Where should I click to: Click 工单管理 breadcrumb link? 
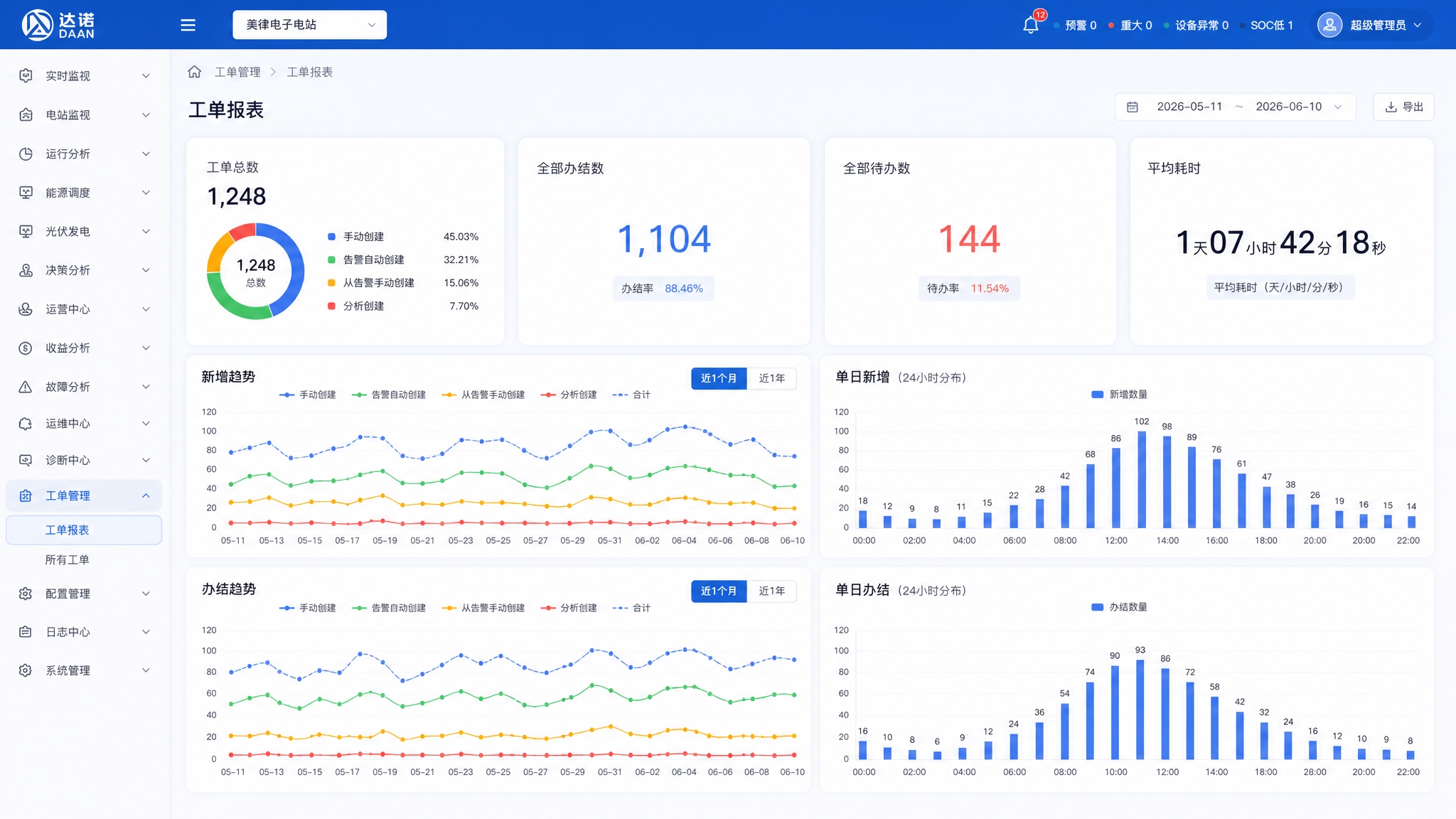click(x=237, y=72)
